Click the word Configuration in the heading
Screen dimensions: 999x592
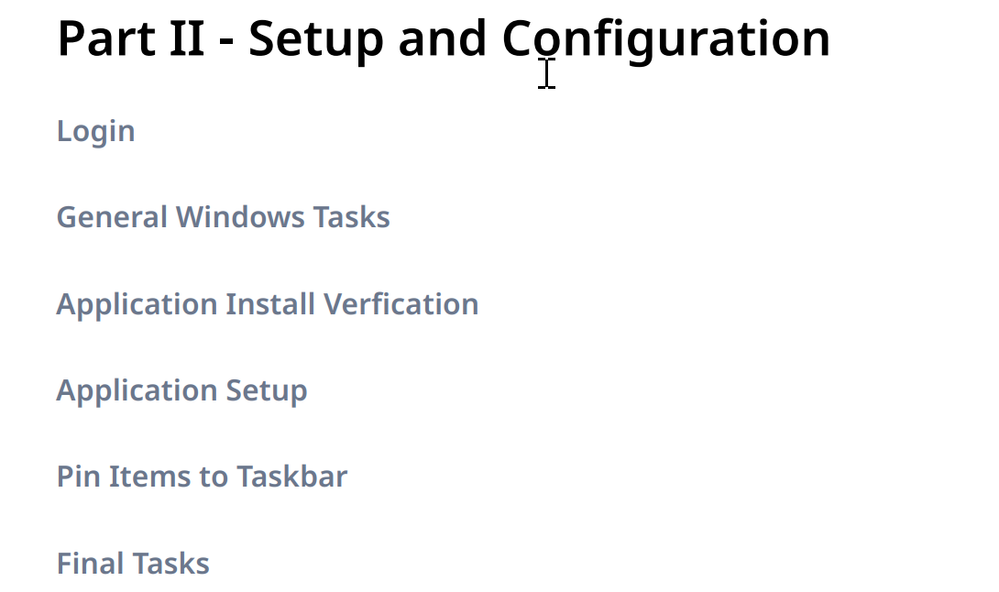tap(666, 40)
